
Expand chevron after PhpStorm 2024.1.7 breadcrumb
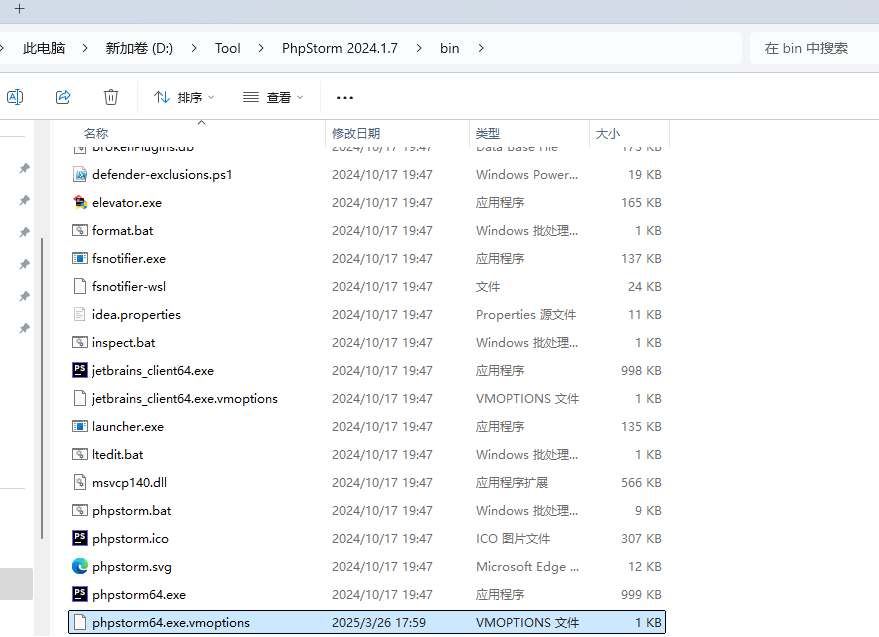[419, 48]
